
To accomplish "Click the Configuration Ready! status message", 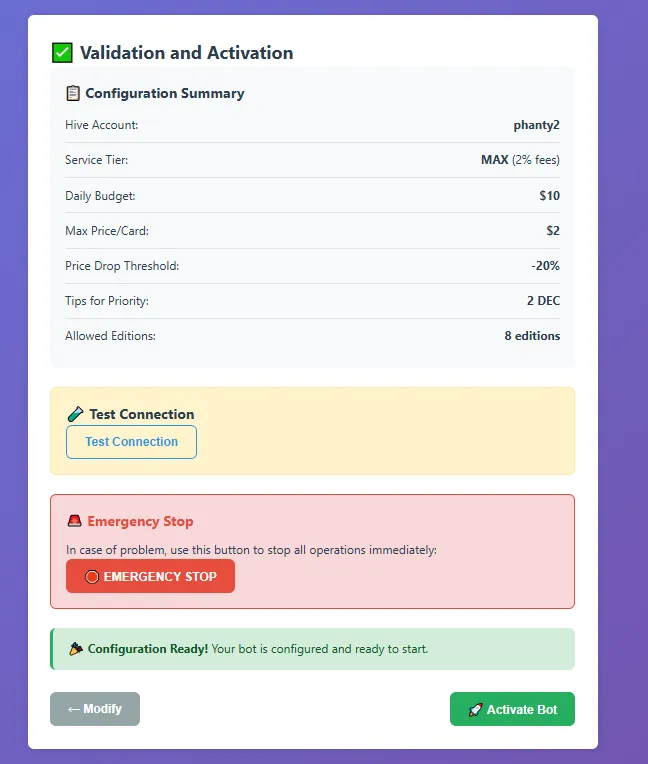I will [258, 649].
